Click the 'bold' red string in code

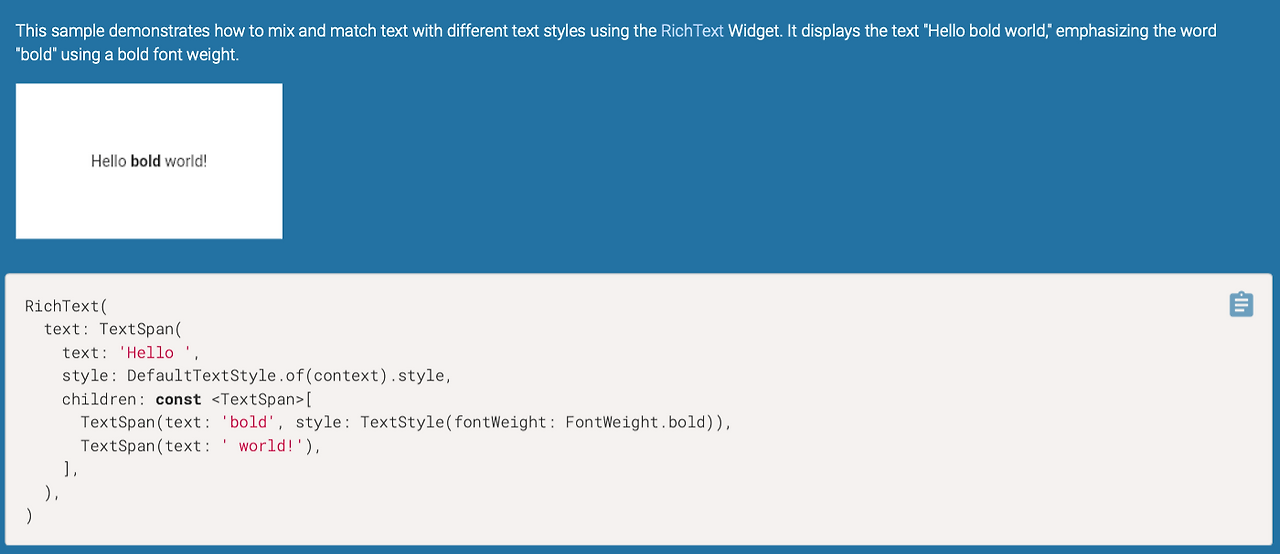point(249,422)
